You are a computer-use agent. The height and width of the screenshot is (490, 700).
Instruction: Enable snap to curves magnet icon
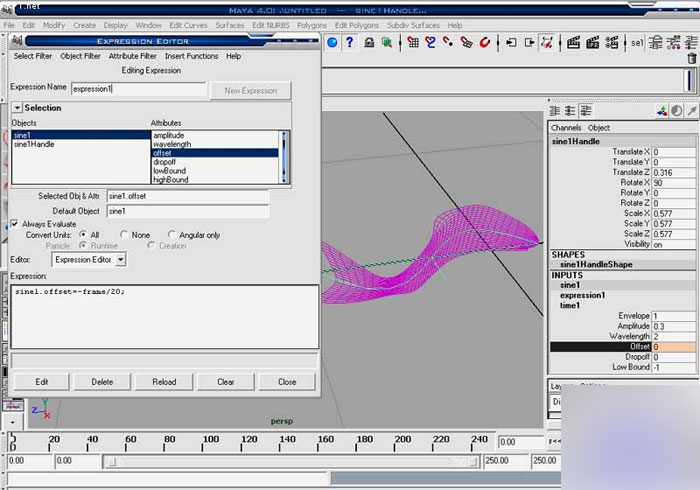[x=430, y=43]
